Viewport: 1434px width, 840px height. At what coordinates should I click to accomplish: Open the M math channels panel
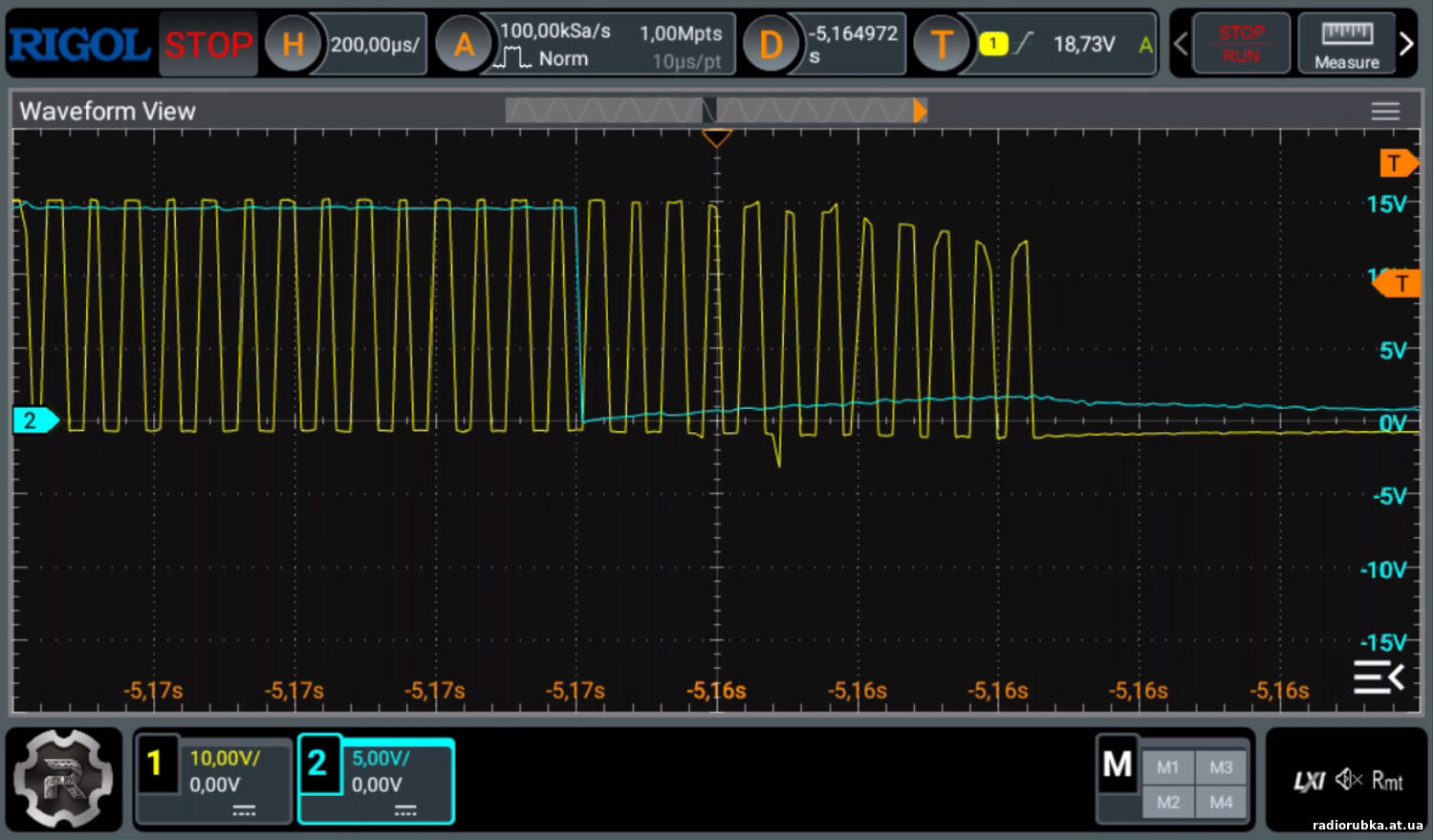point(1117,765)
